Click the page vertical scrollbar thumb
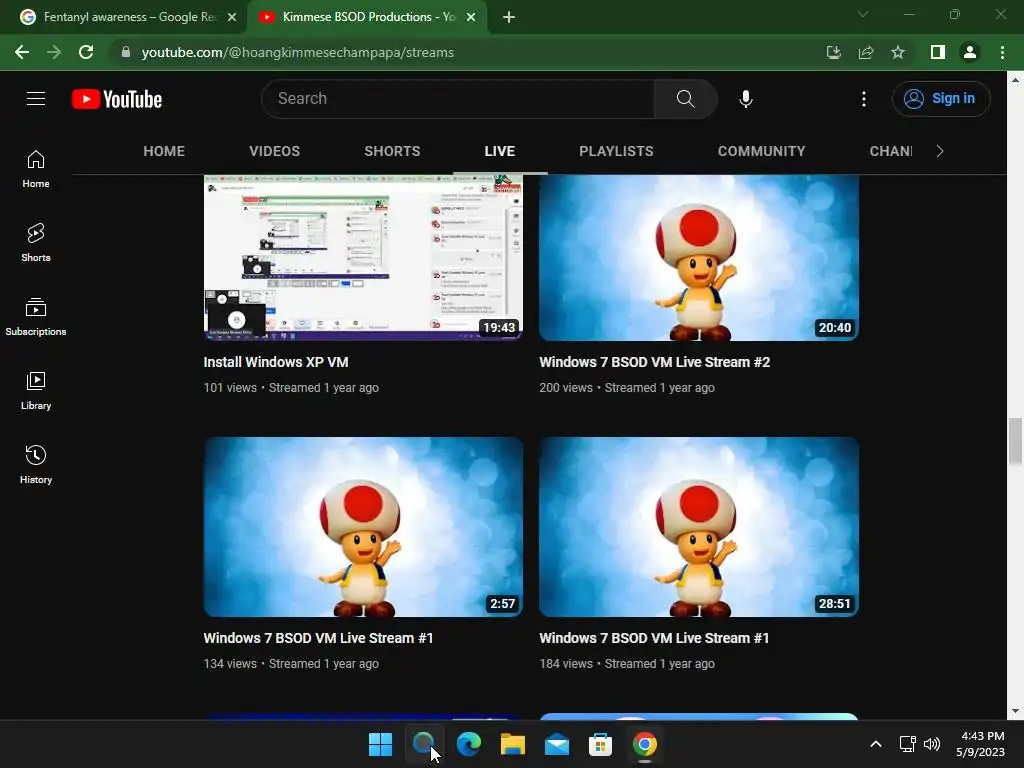 (1015, 441)
